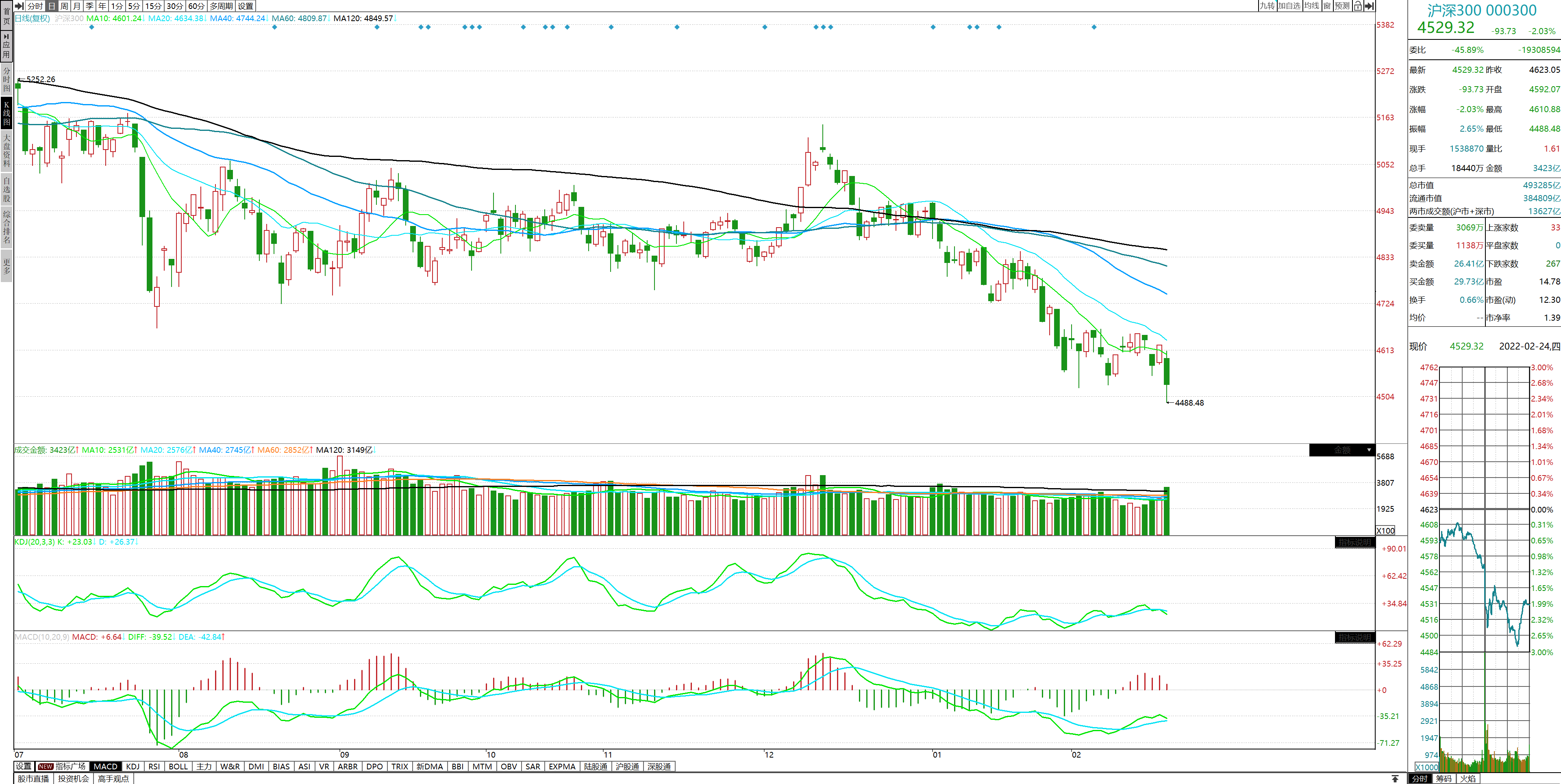Open the 多周期 multi-period selector

click(x=221, y=6)
